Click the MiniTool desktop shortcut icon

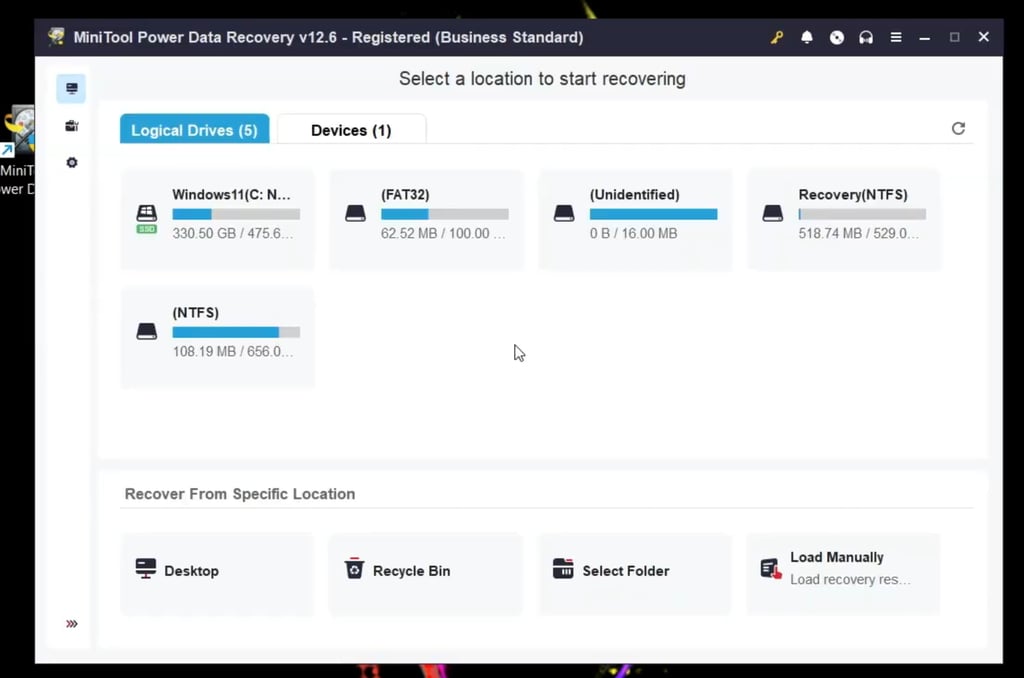coord(18,131)
